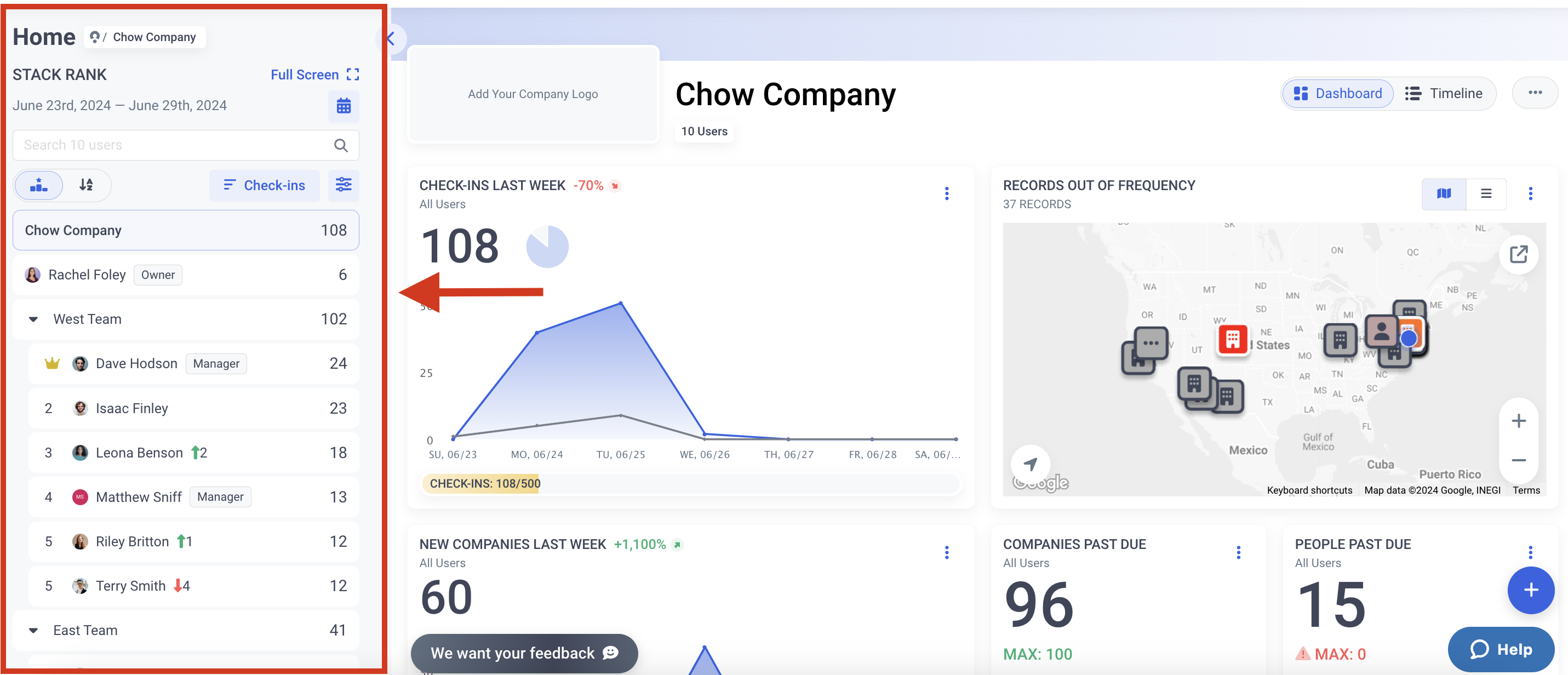Switch stack rank to sort order view

click(x=87, y=185)
